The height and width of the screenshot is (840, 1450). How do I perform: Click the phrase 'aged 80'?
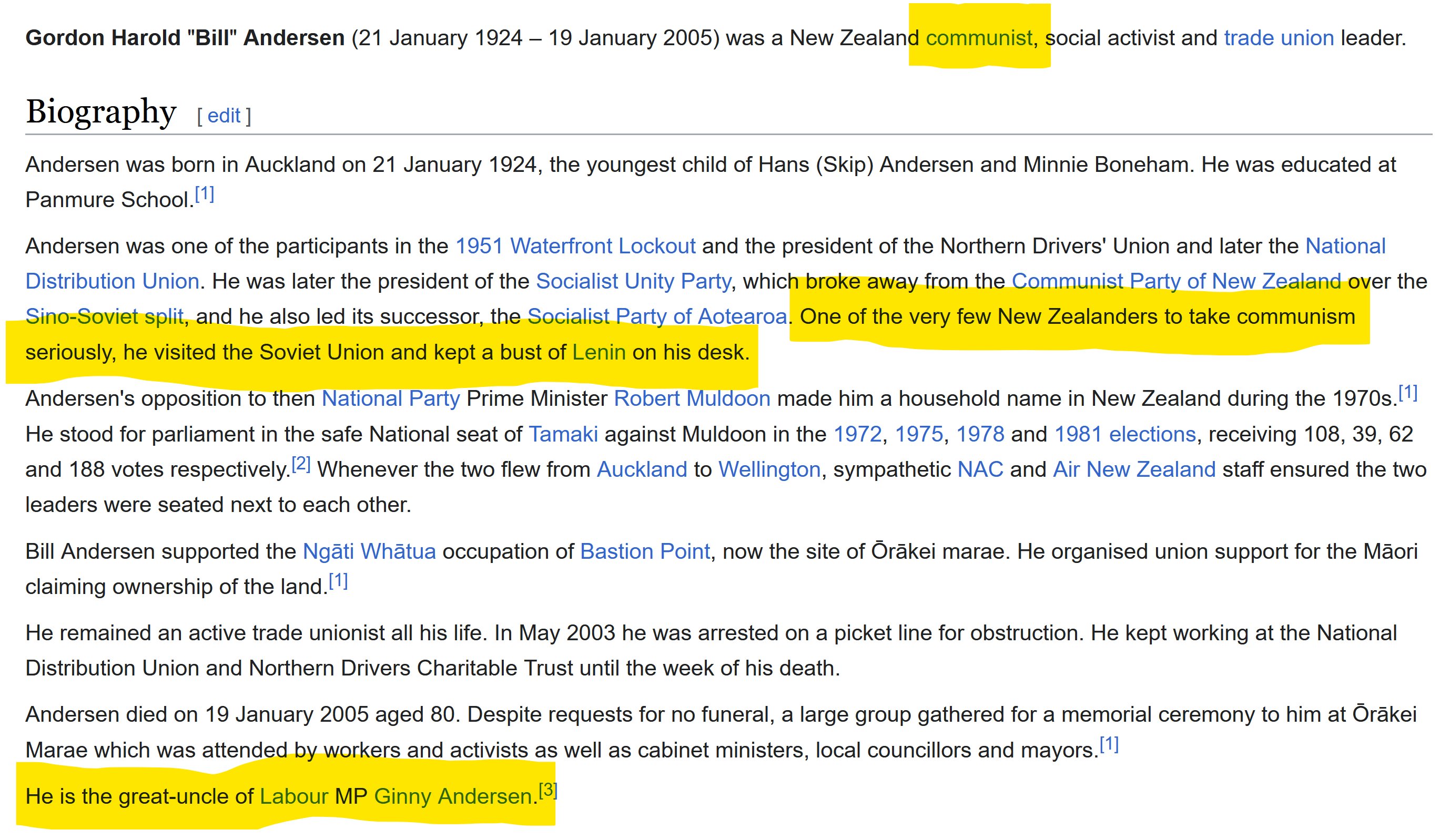pyautogui.click(x=415, y=715)
